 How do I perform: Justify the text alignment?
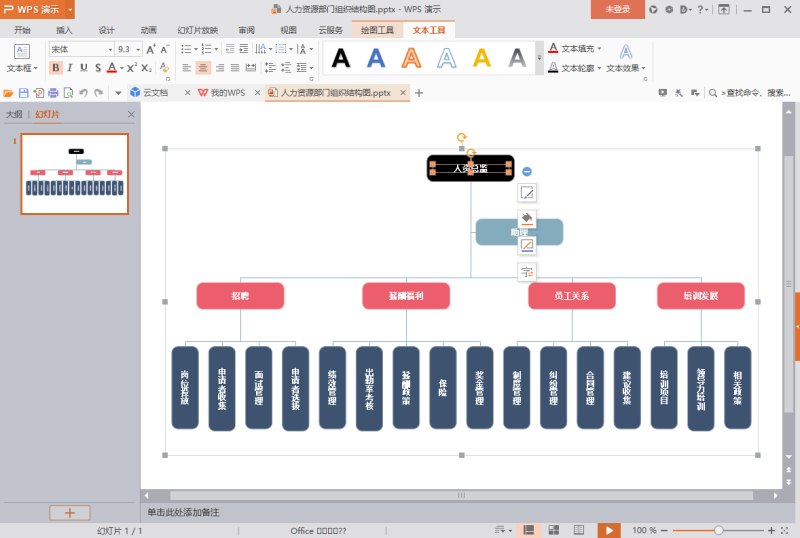(235, 68)
